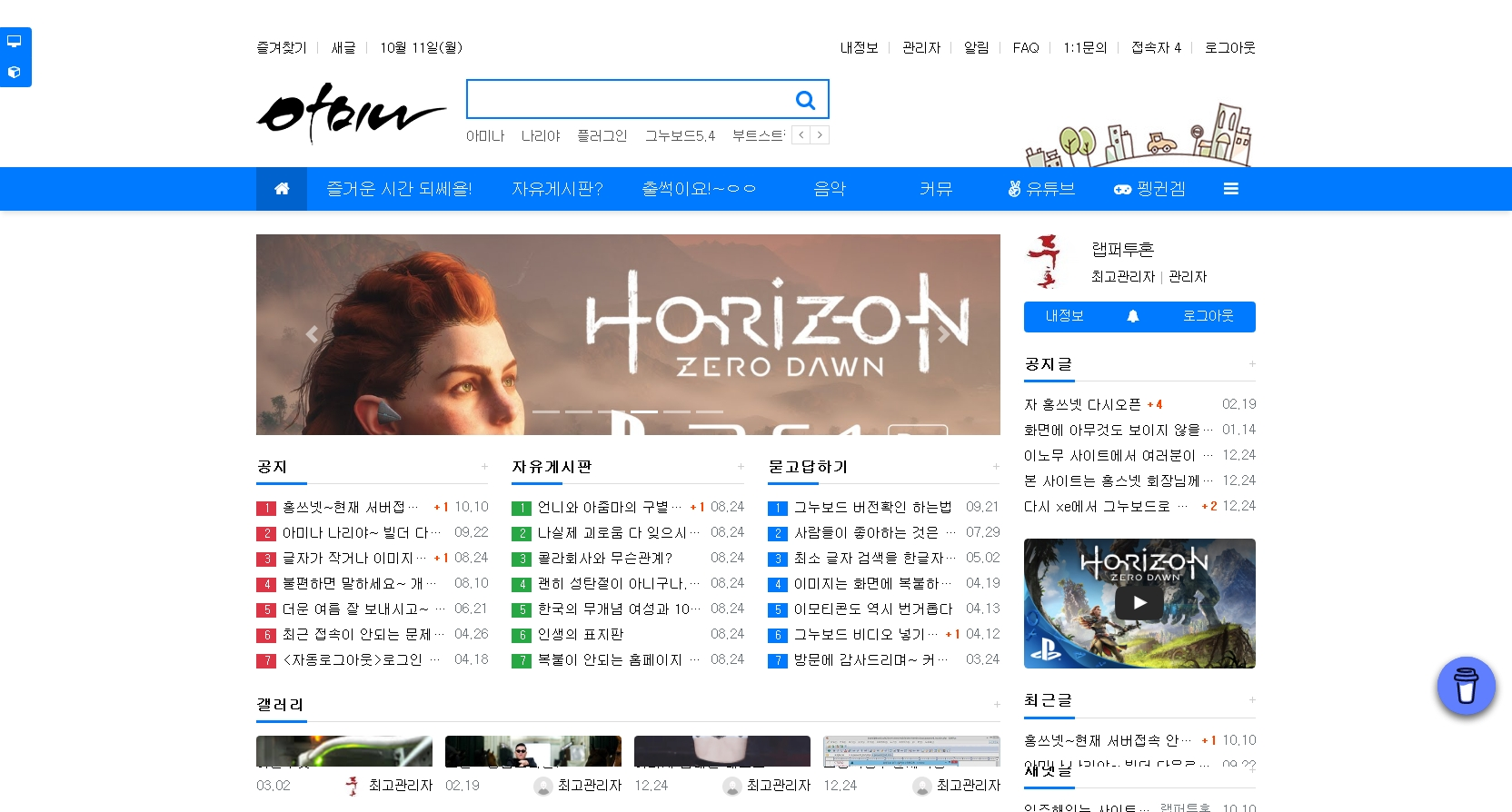This screenshot has height=812, width=1512.
Task: Click the 접속자 4 link
Action: pos(1156,48)
